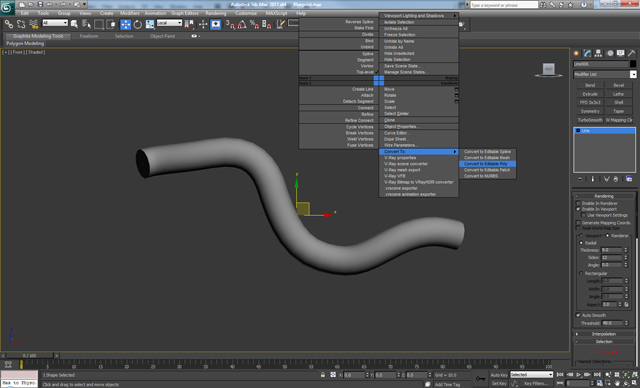Click the TurboSmooth modifier button
This screenshot has height=388, width=640.
click(590, 120)
